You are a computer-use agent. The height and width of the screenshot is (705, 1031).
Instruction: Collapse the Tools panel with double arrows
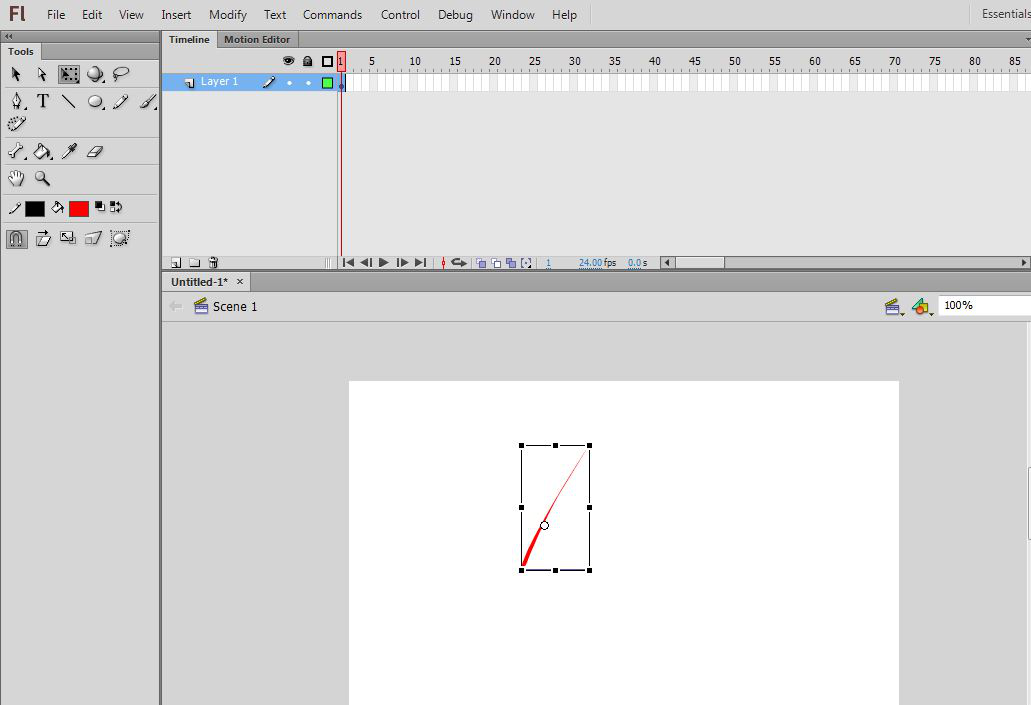pyautogui.click(x=9, y=36)
